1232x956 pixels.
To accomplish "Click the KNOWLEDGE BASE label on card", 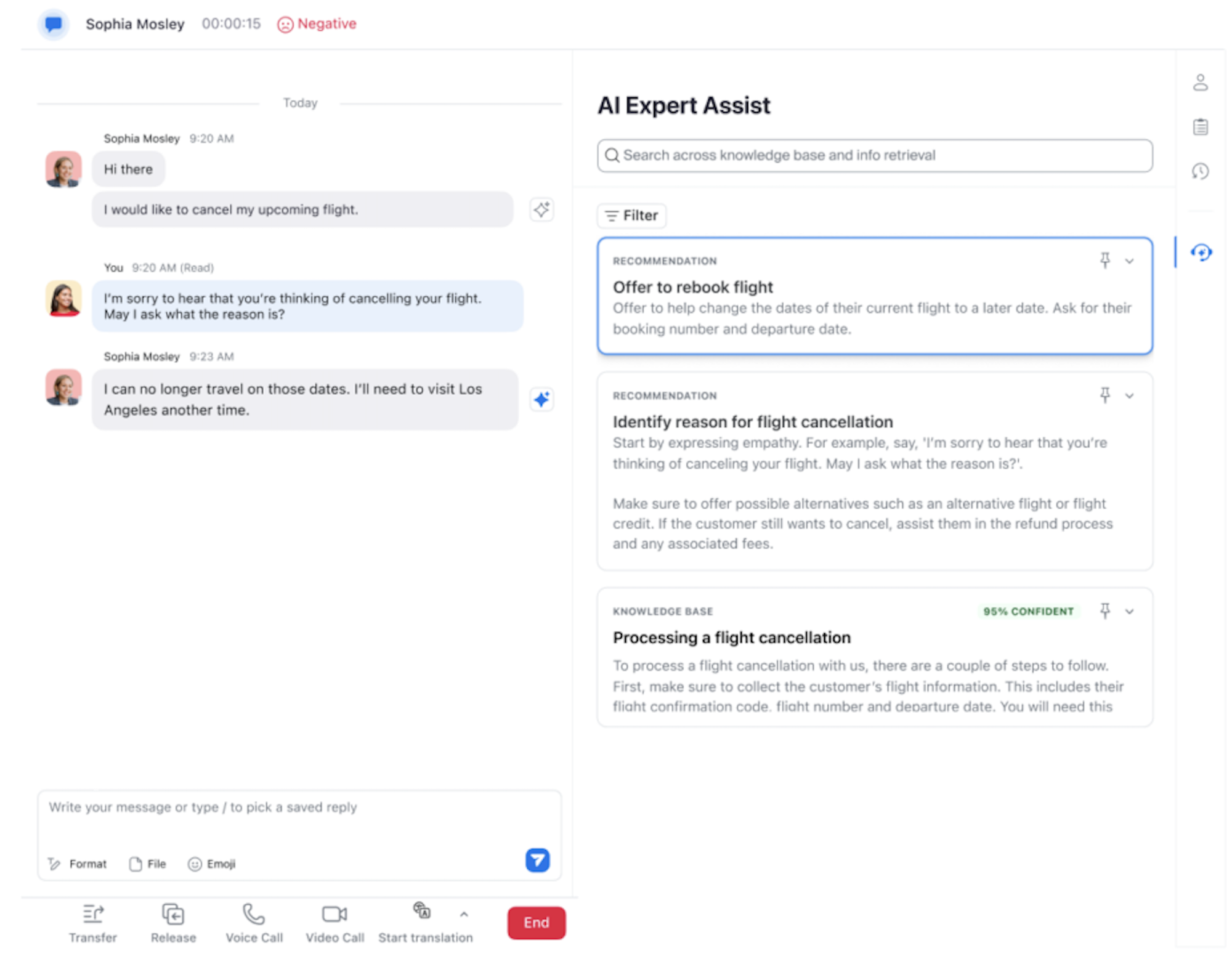I will pos(663,611).
